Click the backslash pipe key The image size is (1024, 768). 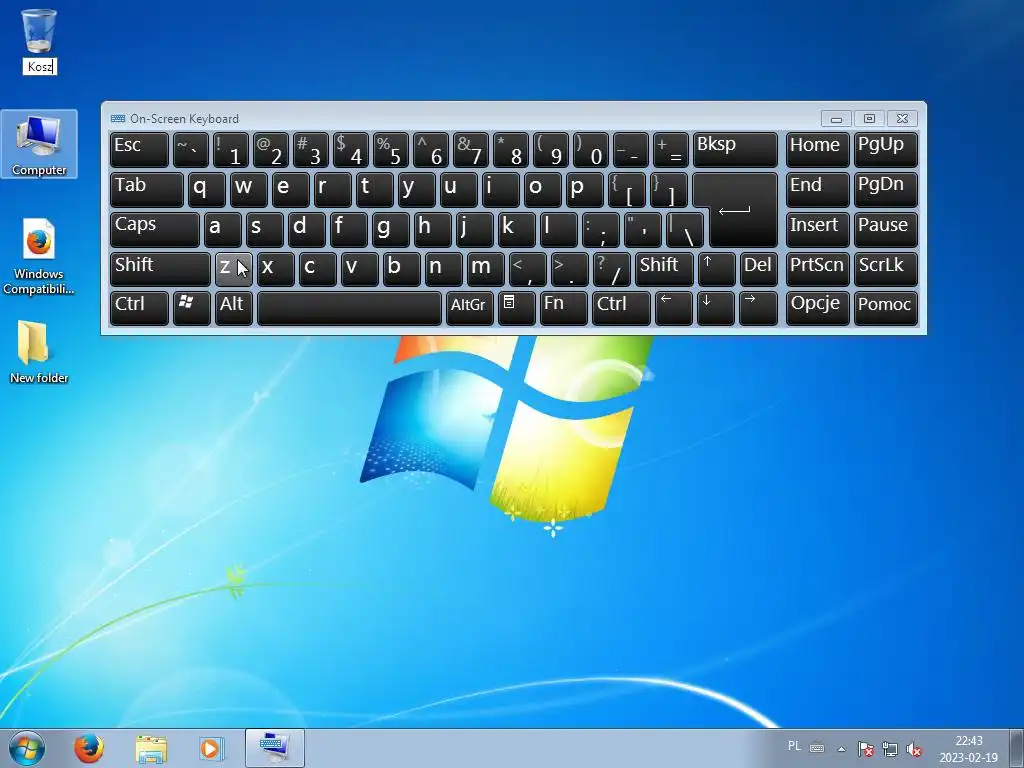pyautogui.click(x=684, y=229)
